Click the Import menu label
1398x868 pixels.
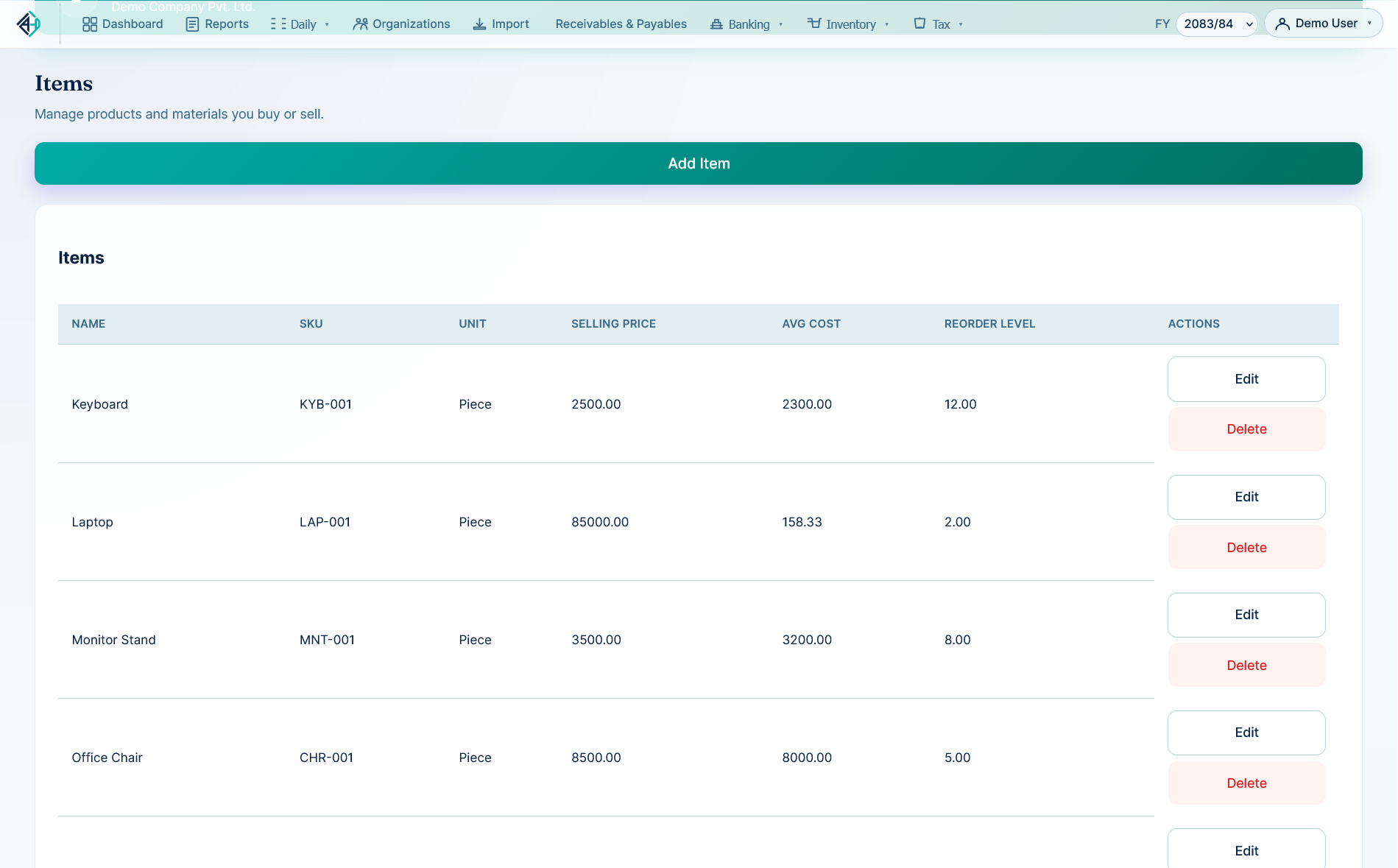tap(510, 24)
